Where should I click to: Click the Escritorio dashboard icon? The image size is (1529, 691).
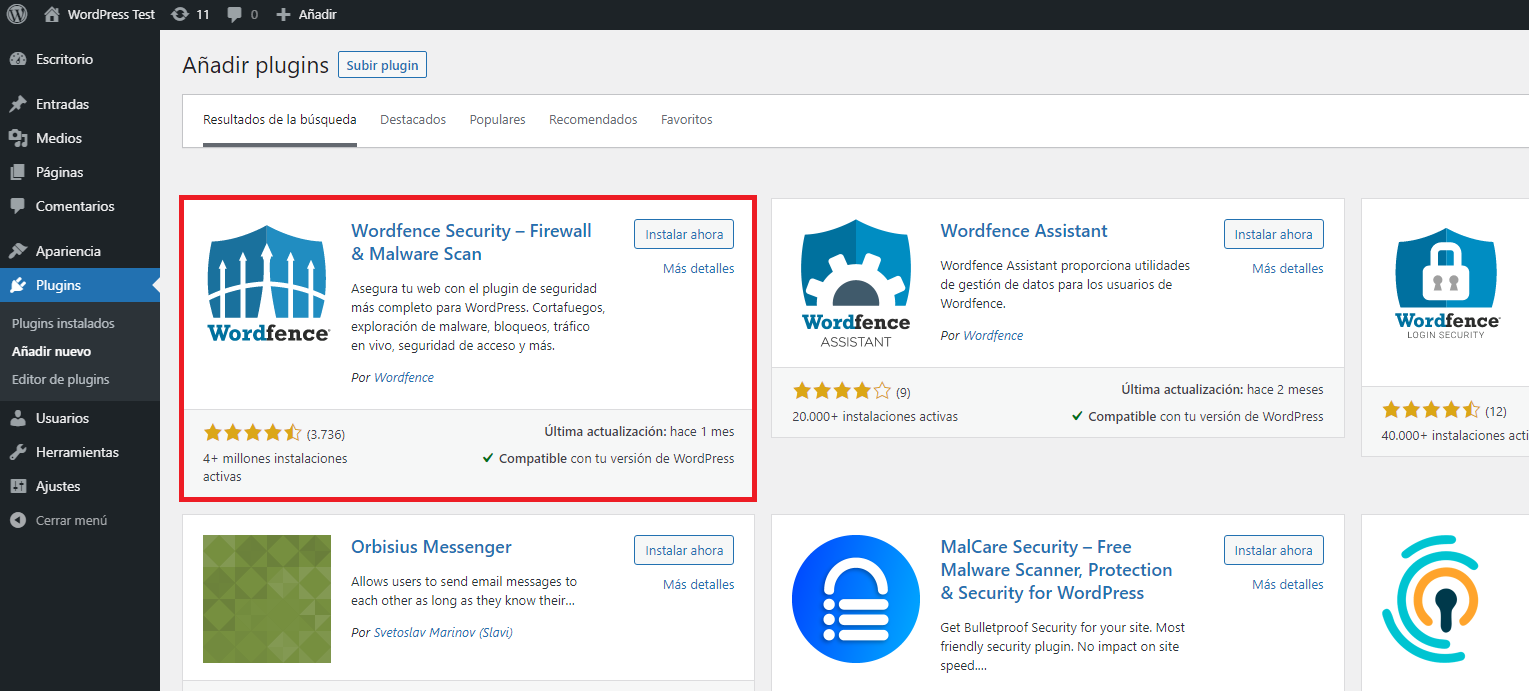click(x=18, y=59)
